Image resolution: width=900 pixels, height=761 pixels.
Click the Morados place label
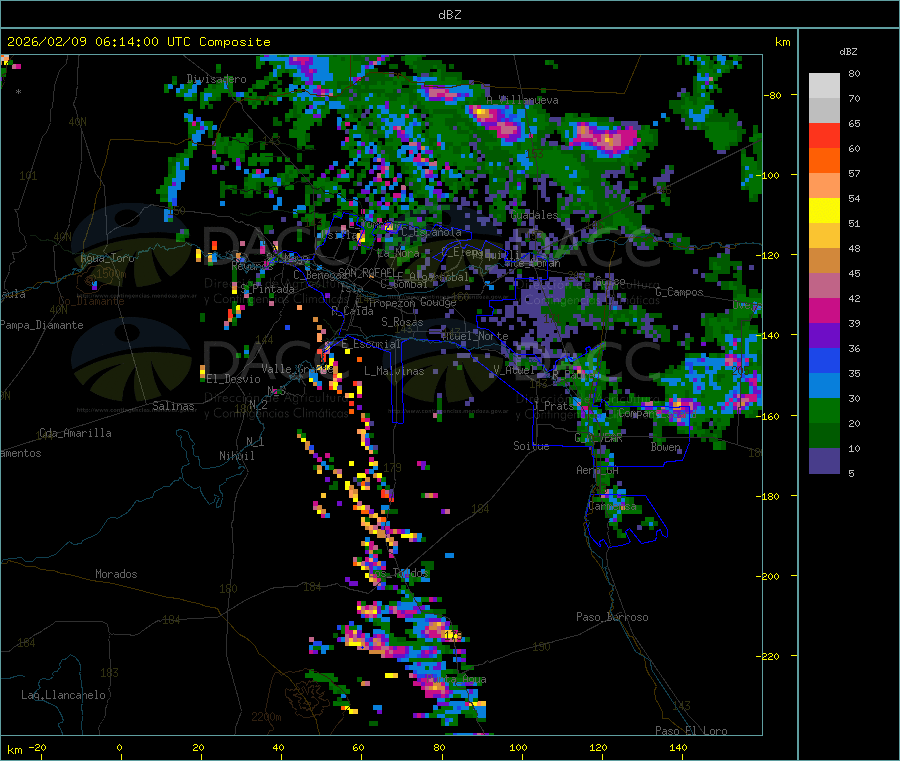(116, 574)
